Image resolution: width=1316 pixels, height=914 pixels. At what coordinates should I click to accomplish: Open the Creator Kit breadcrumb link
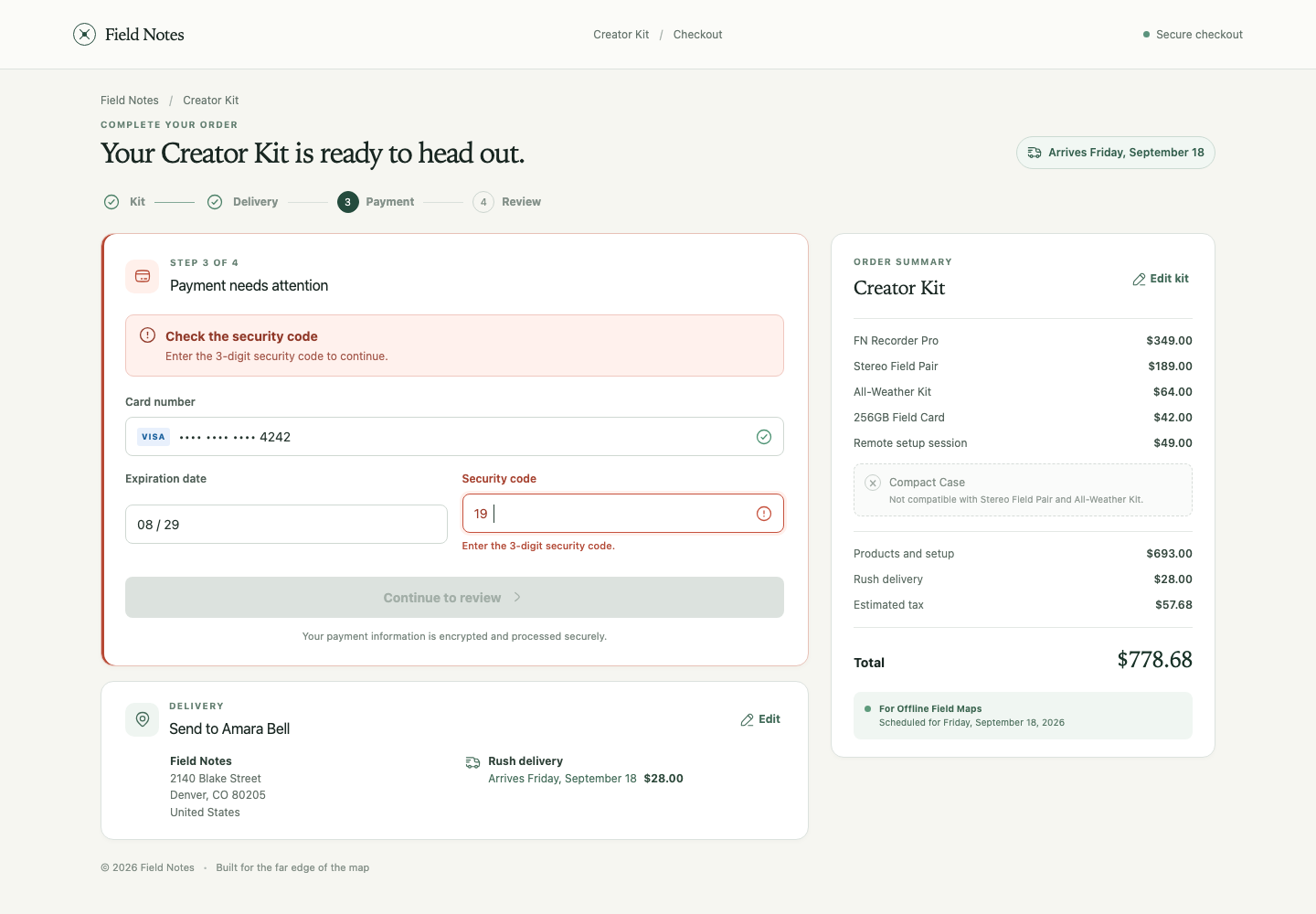(211, 101)
